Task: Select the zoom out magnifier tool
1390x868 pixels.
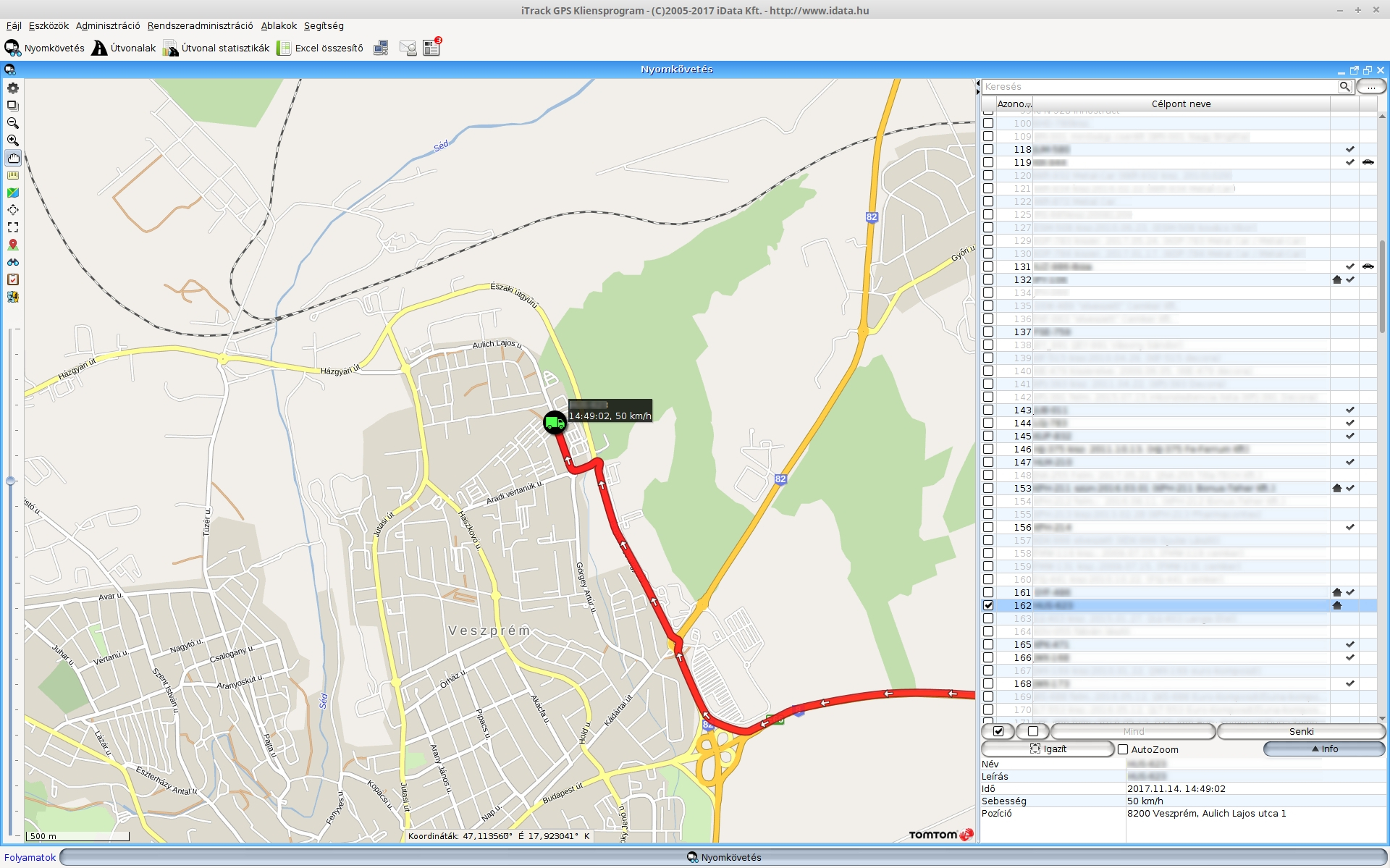Action: click(x=13, y=123)
